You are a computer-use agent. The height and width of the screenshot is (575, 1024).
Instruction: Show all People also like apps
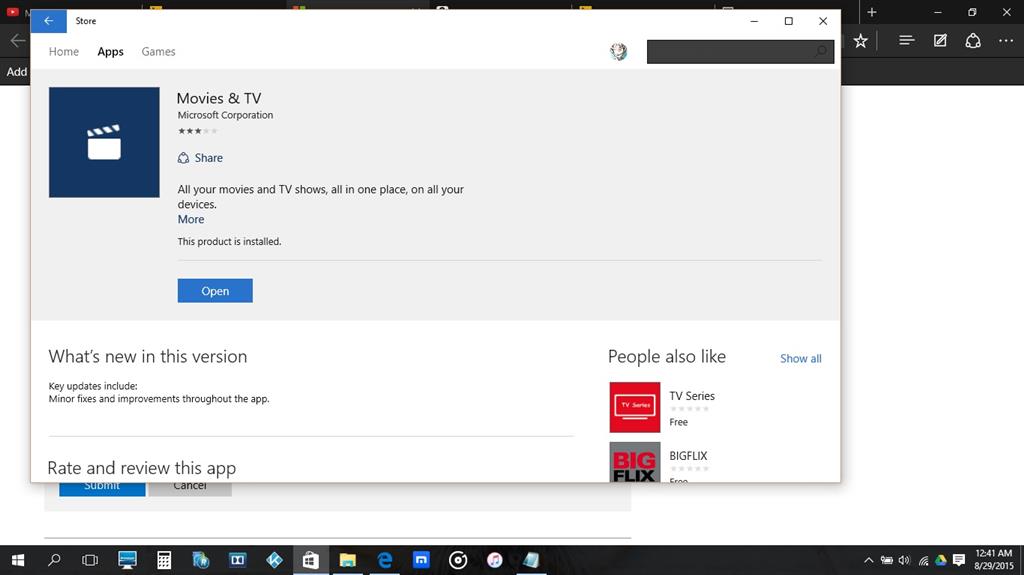(x=801, y=359)
